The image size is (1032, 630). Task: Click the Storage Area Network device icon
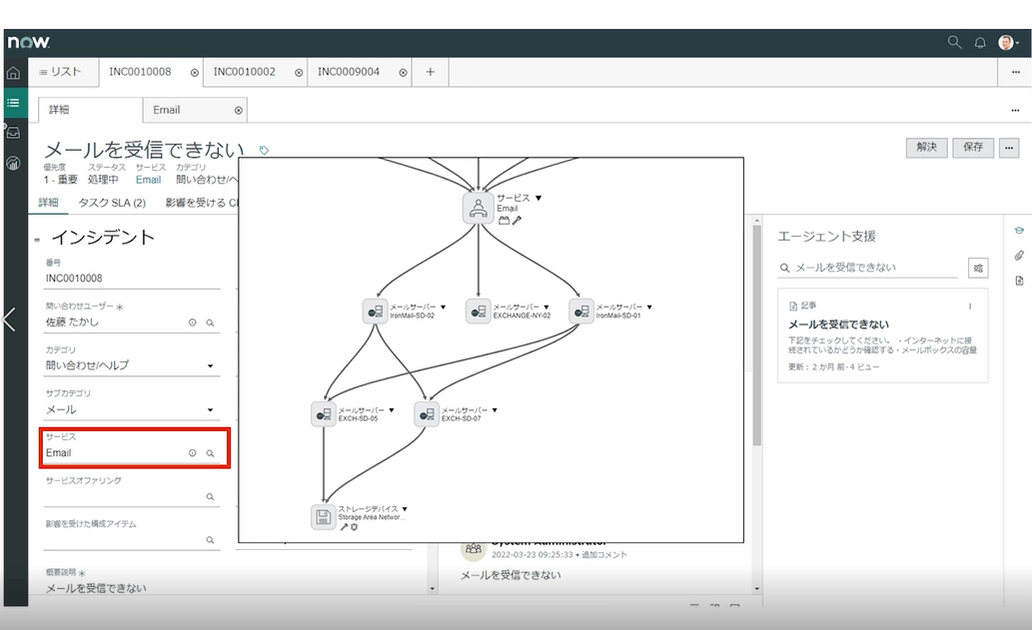point(323,517)
